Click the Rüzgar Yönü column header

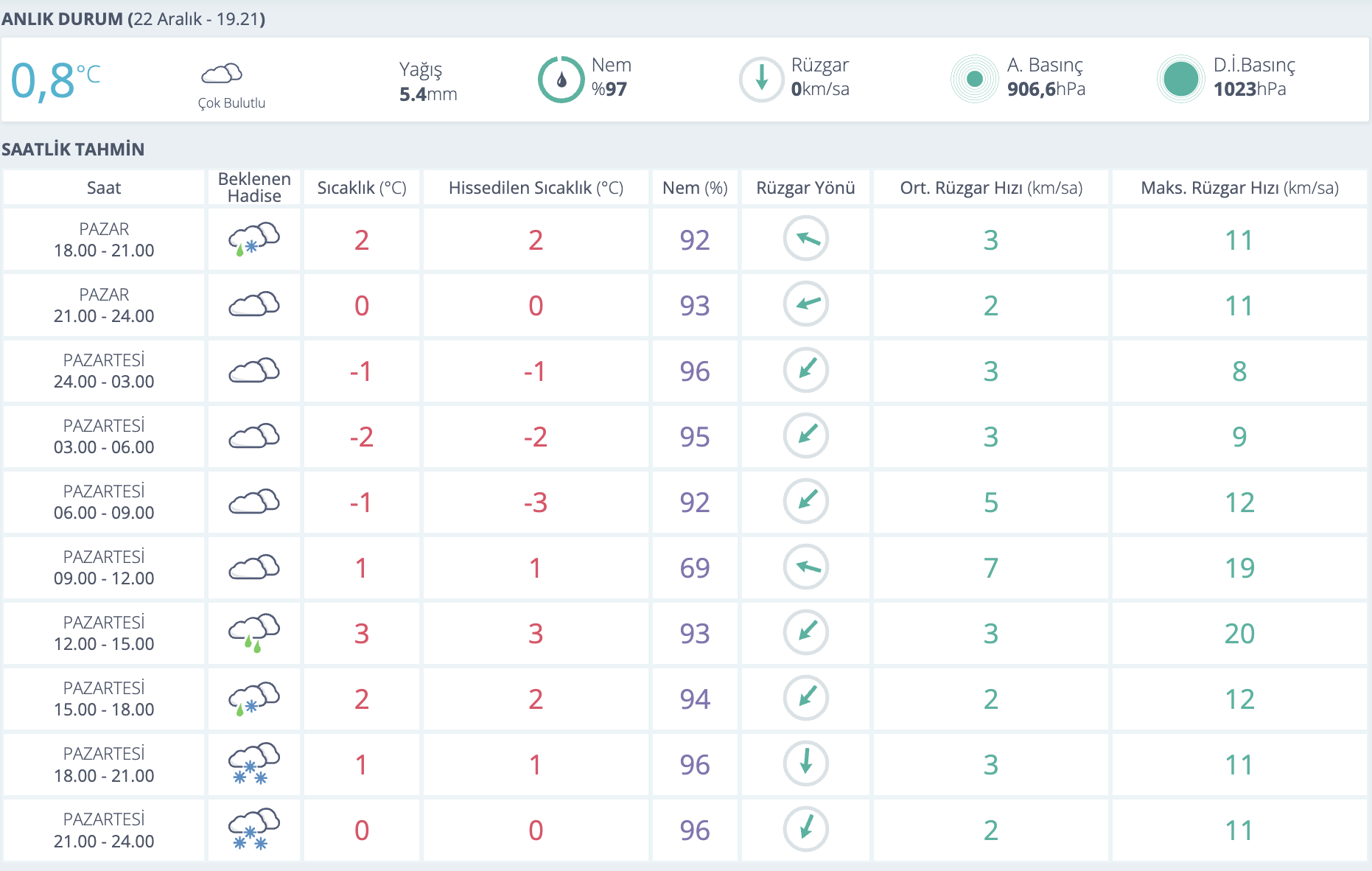point(805,188)
